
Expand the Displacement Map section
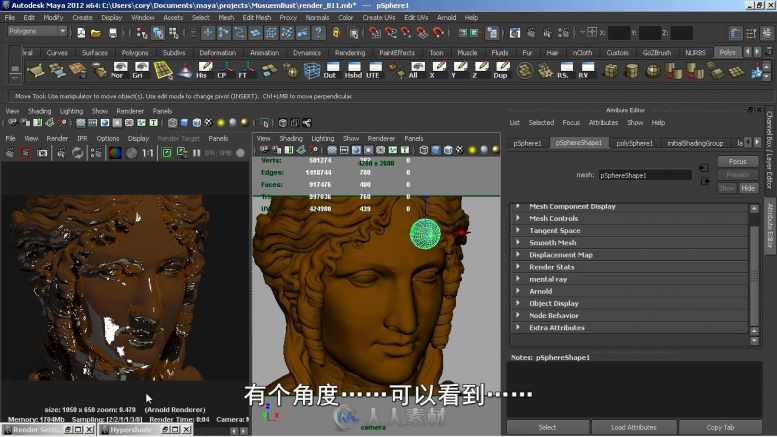coord(629,255)
